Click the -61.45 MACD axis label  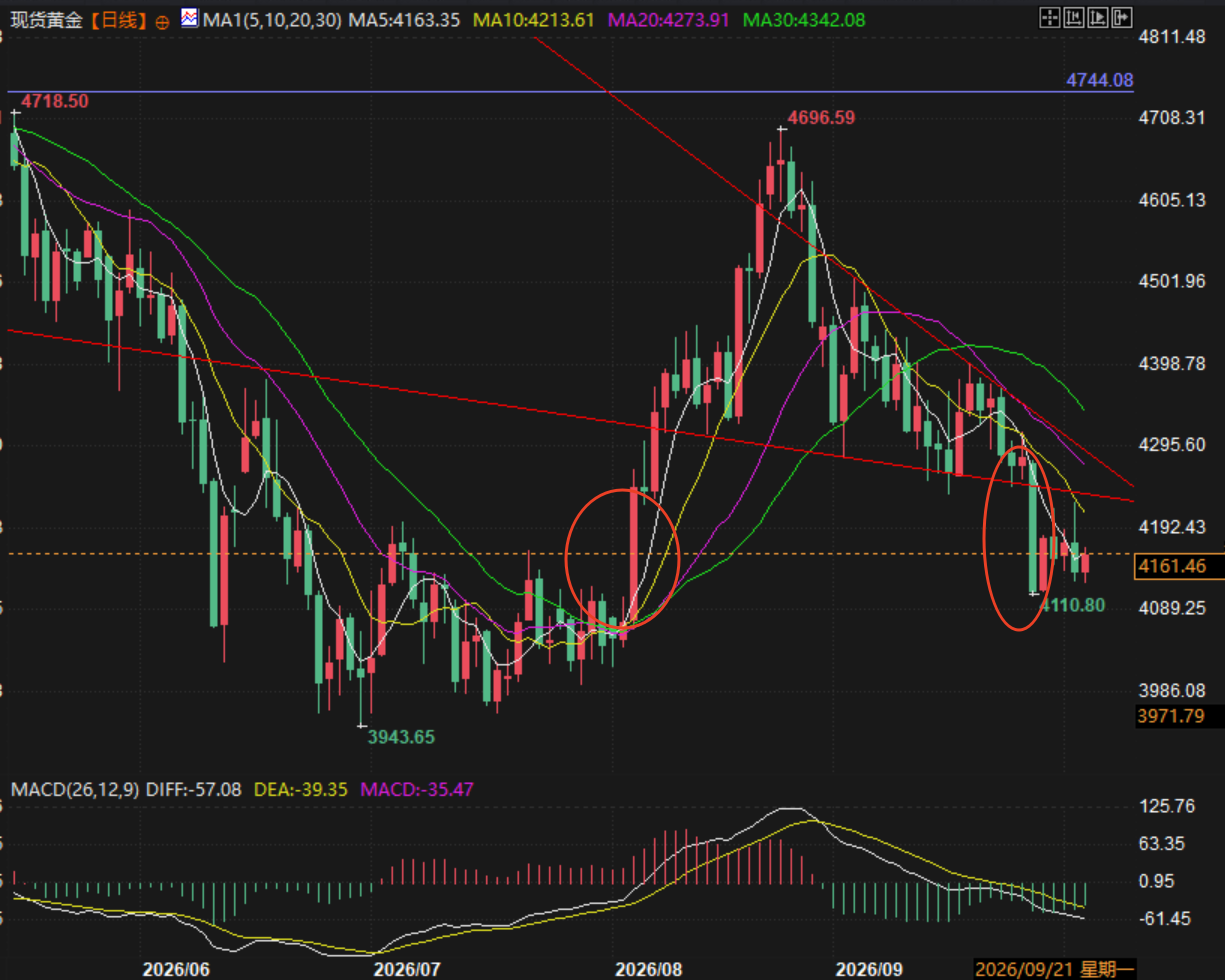click(1164, 919)
